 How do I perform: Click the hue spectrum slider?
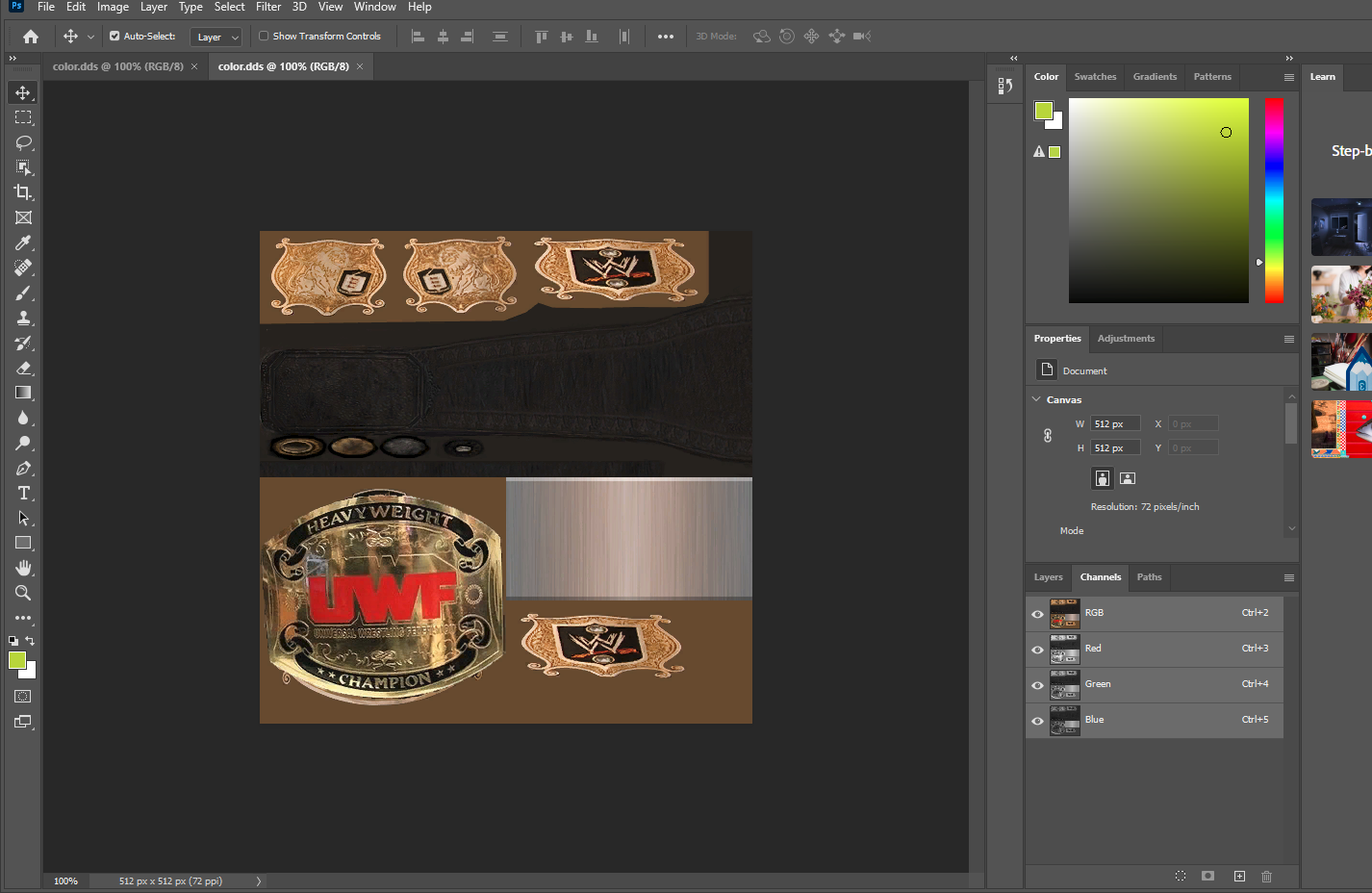[x=1274, y=200]
